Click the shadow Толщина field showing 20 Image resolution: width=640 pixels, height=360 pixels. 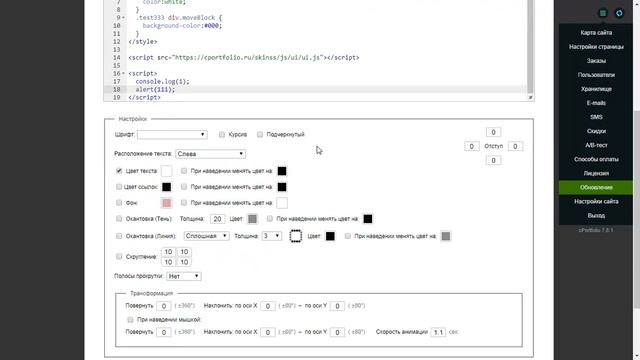pos(218,219)
